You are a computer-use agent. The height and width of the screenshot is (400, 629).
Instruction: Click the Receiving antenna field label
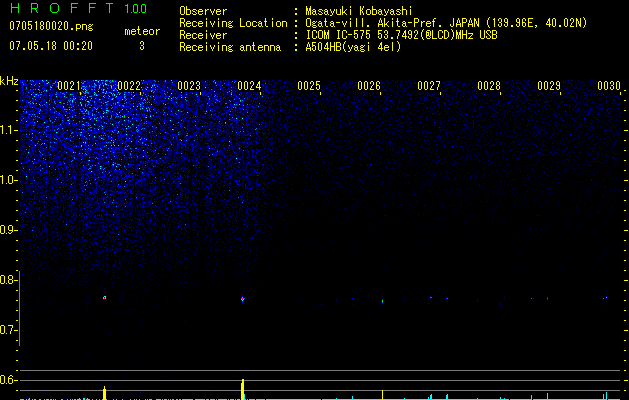(230, 47)
